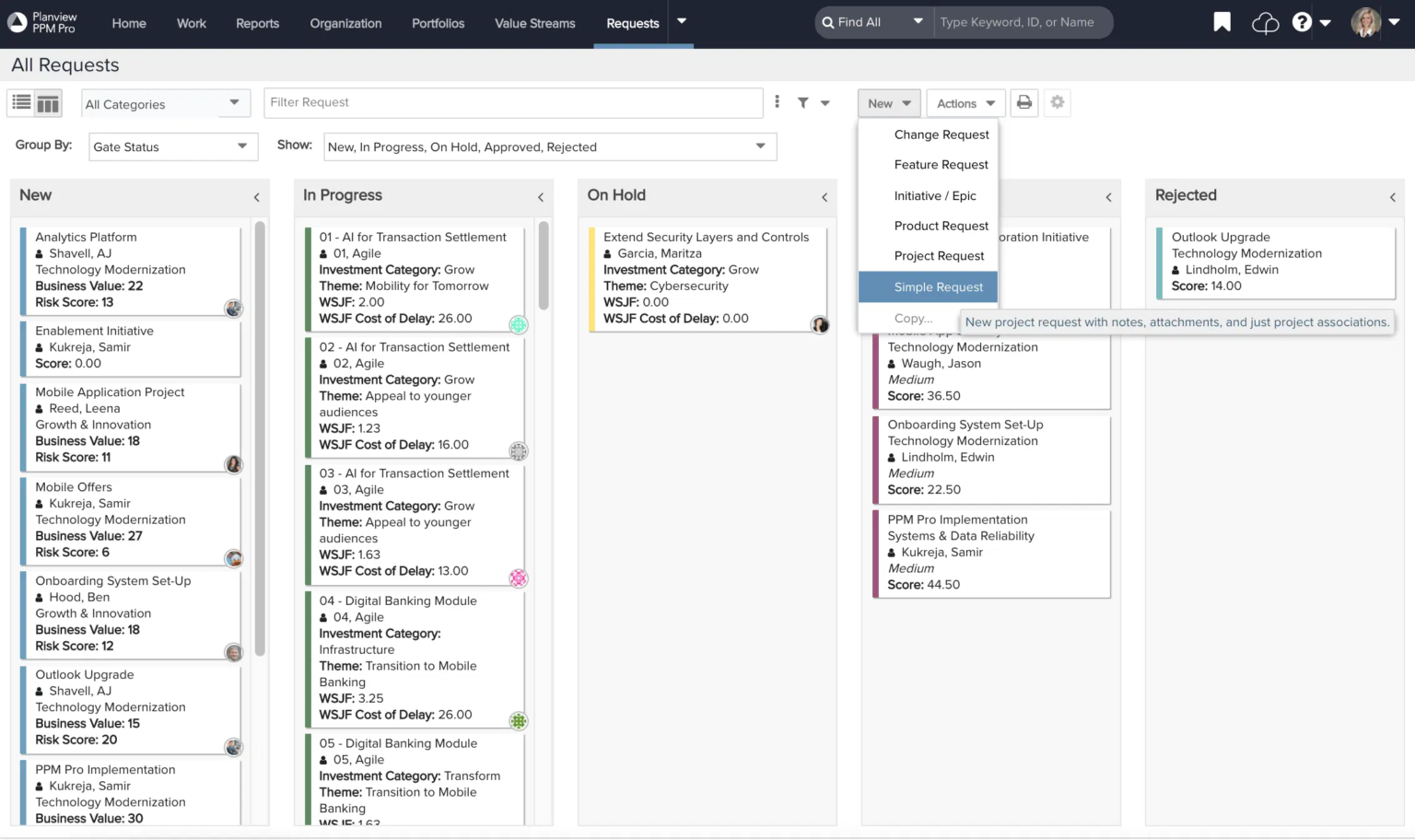Open the three-dot options menu

tap(778, 101)
